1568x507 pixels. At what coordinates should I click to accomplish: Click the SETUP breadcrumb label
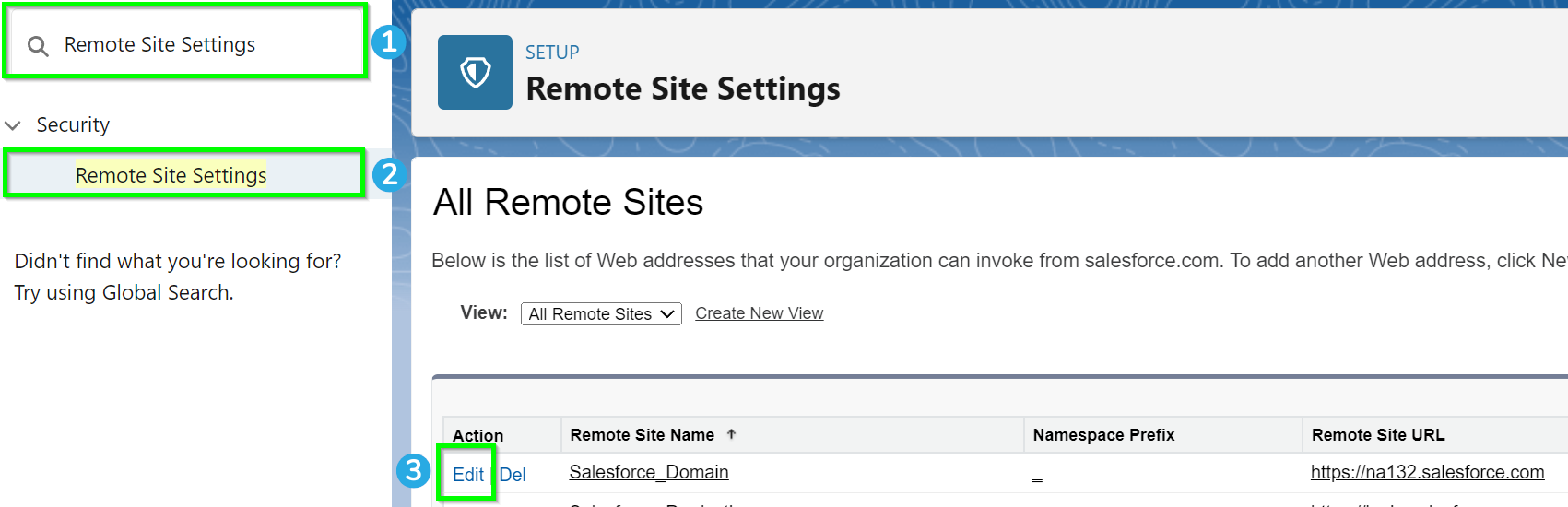coord(552,53)
